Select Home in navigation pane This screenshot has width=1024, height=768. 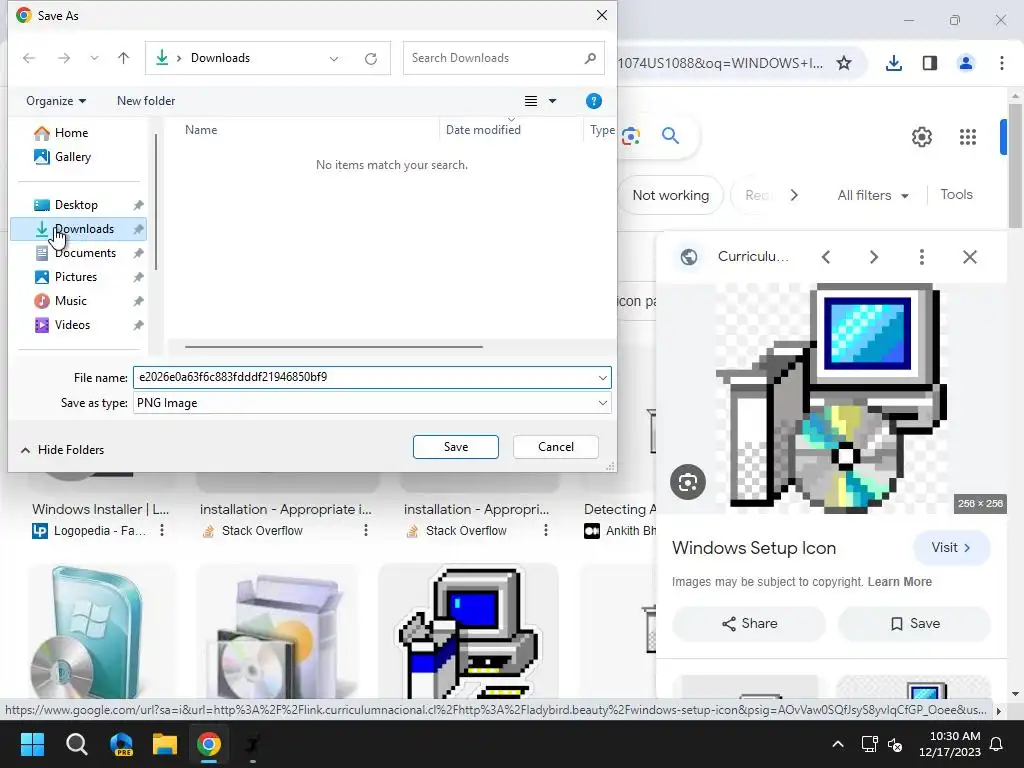(x=71, y=133)
